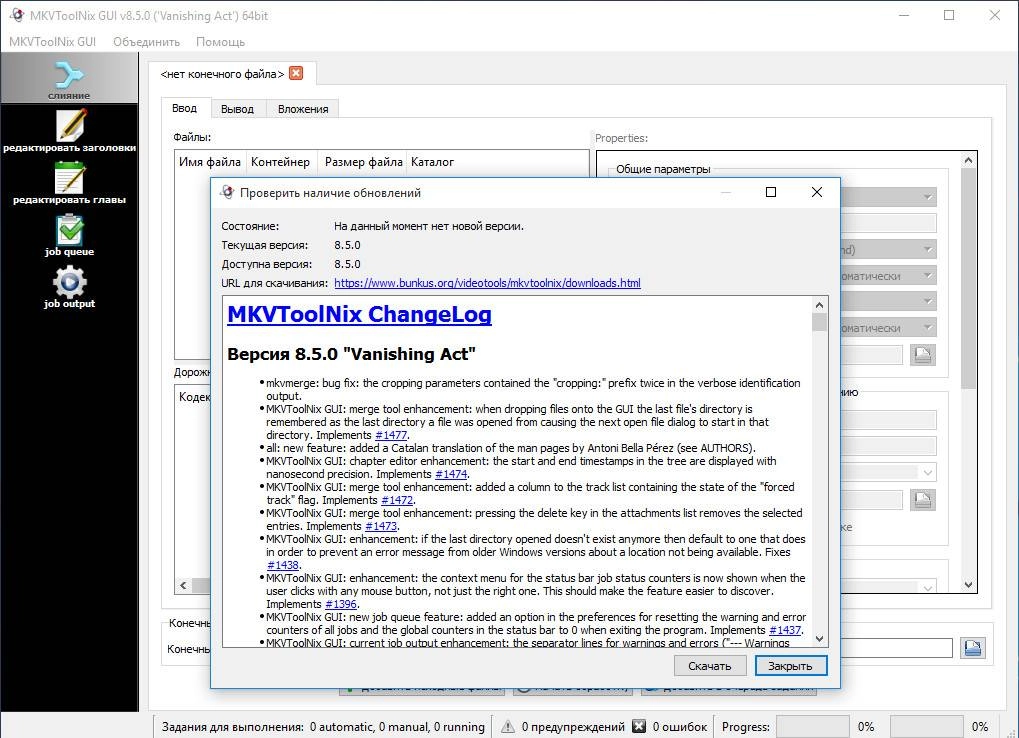Close the <нет конечного файла> tab with red X
The height and width of the screenshot is (738, 1019).
296,73
